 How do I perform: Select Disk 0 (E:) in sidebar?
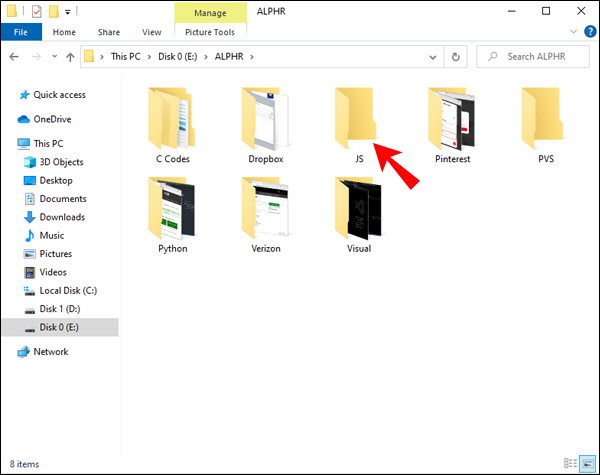[x=60, y=327]
